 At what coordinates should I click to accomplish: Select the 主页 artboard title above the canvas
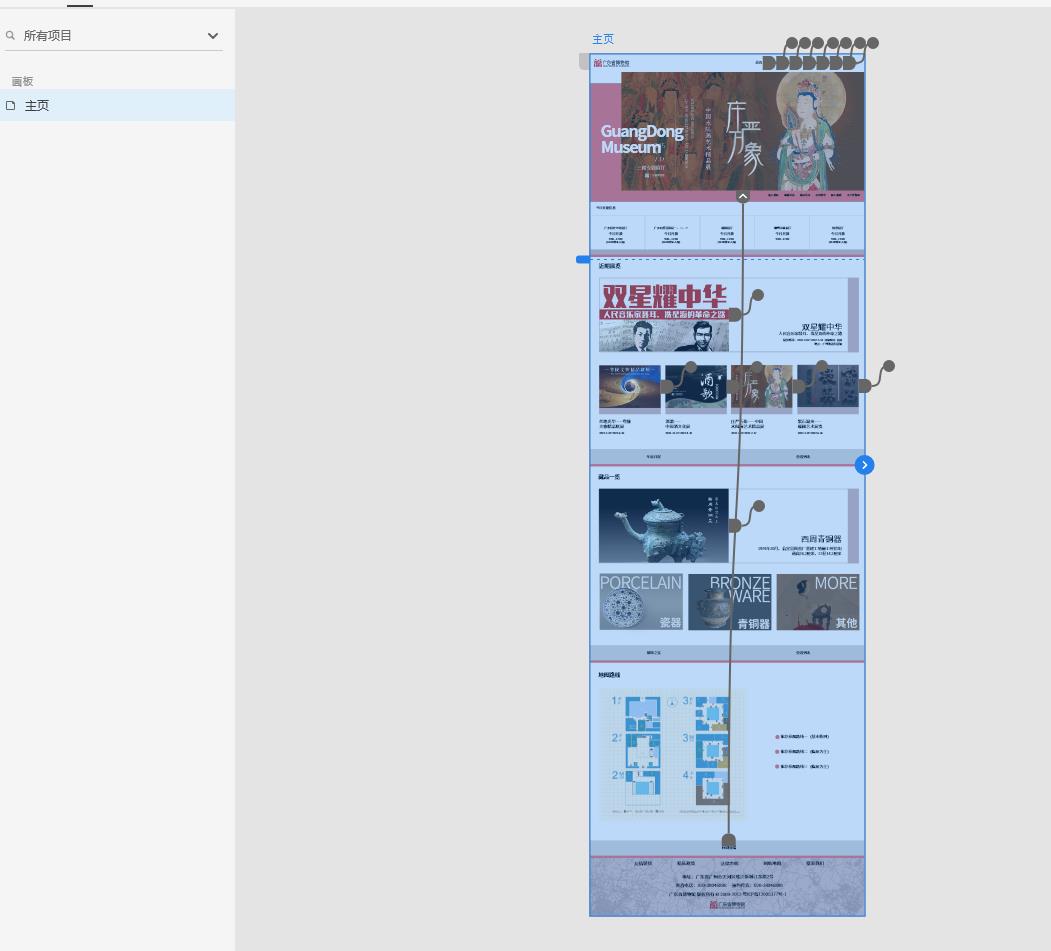pos(603,39)
